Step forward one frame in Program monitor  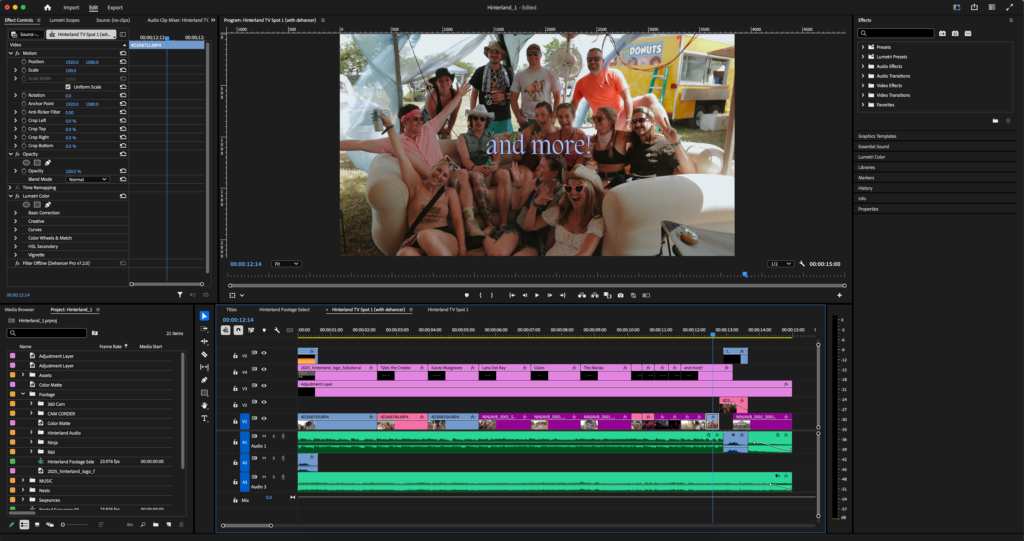click(550, 295)
